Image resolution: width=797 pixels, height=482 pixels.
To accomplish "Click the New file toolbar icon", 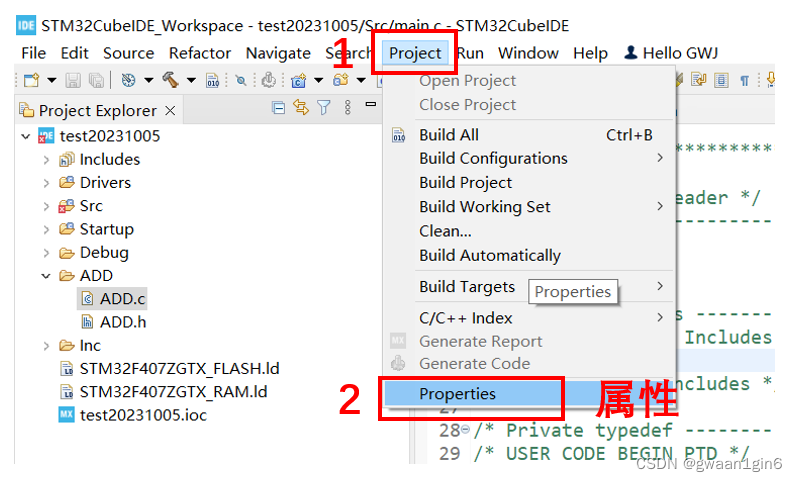I will click(x=32, y=80).
